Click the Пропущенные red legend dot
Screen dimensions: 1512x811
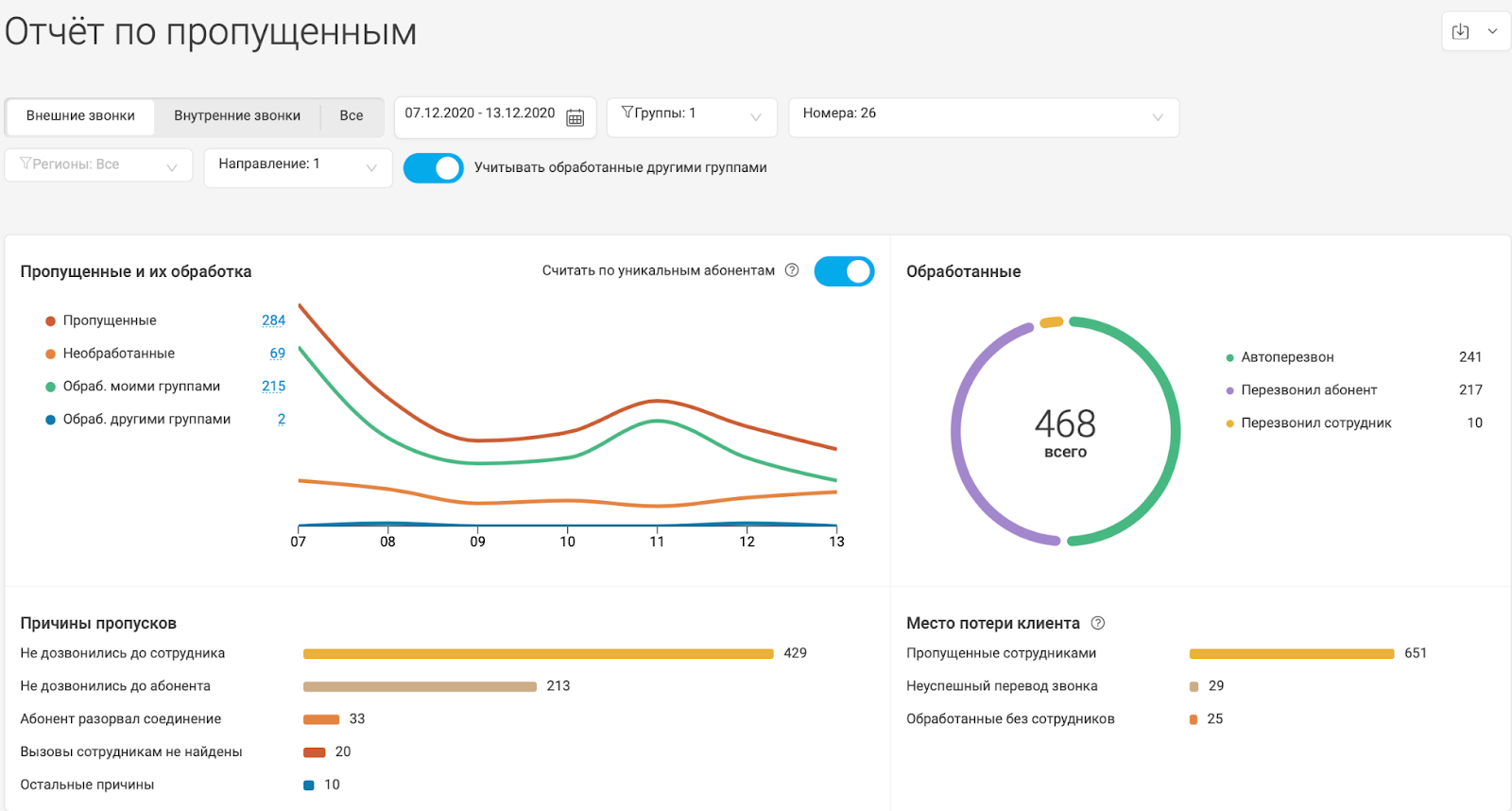click(50, 321)
